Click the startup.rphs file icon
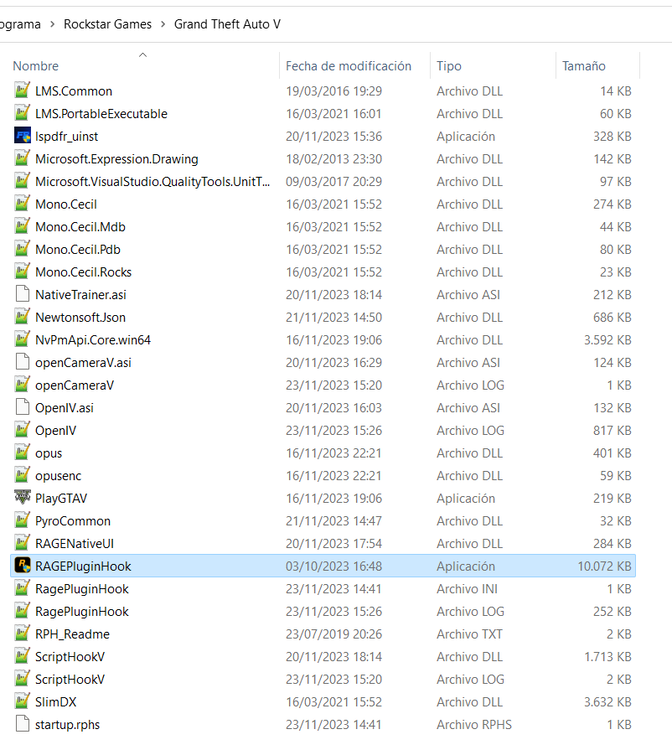 [22, 724]
